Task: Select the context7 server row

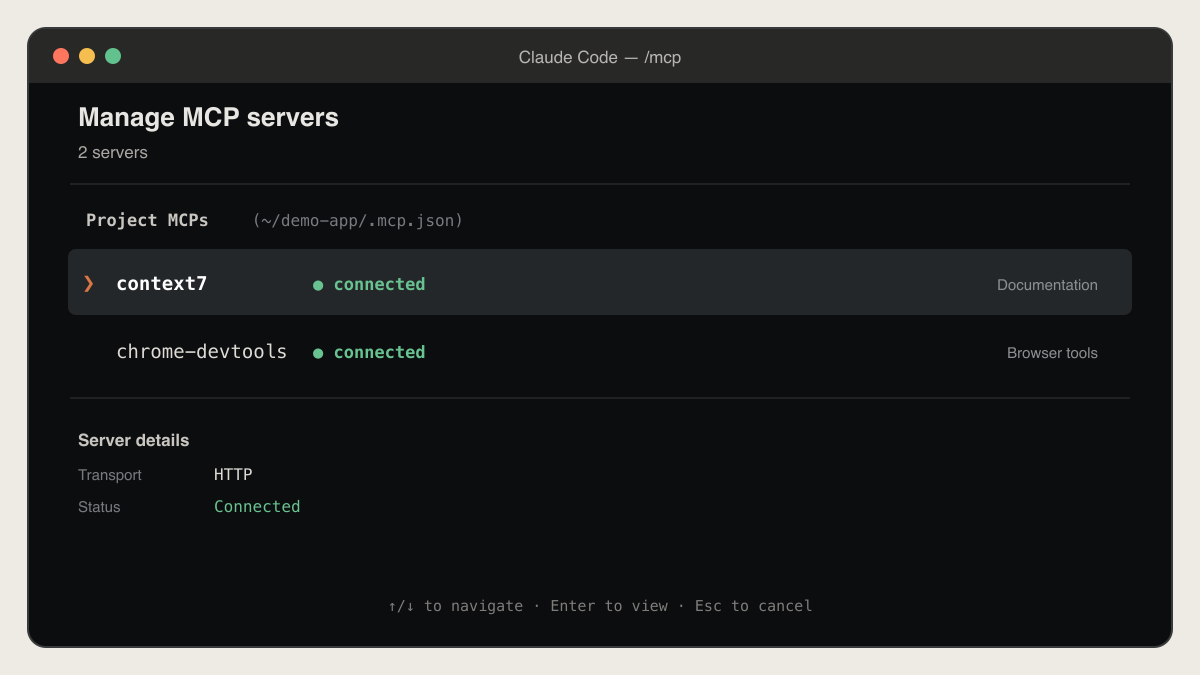Action: (x=600, y=282)
